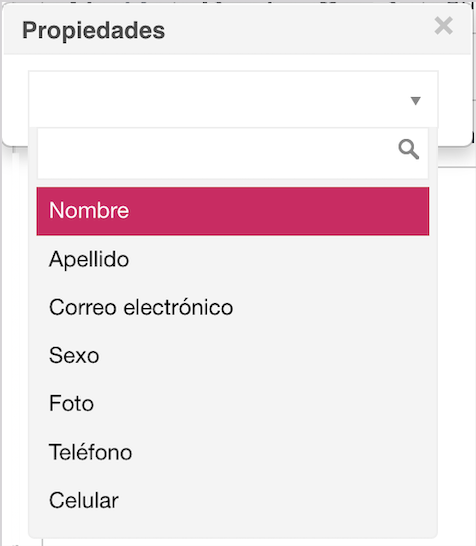476x546 pixels.
Task: Choose the Foto property
Action: pyautogui.click(x=233, y=404)
